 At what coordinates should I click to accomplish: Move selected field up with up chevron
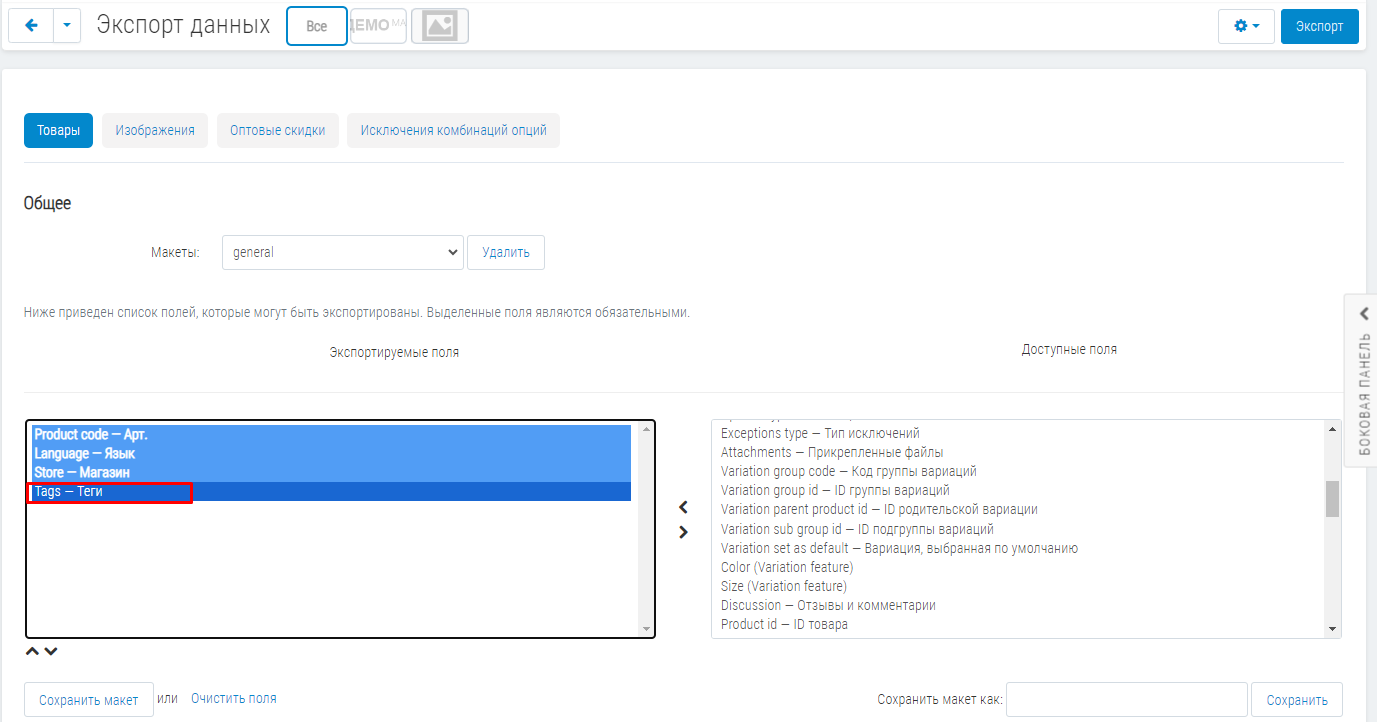point(32,652)
